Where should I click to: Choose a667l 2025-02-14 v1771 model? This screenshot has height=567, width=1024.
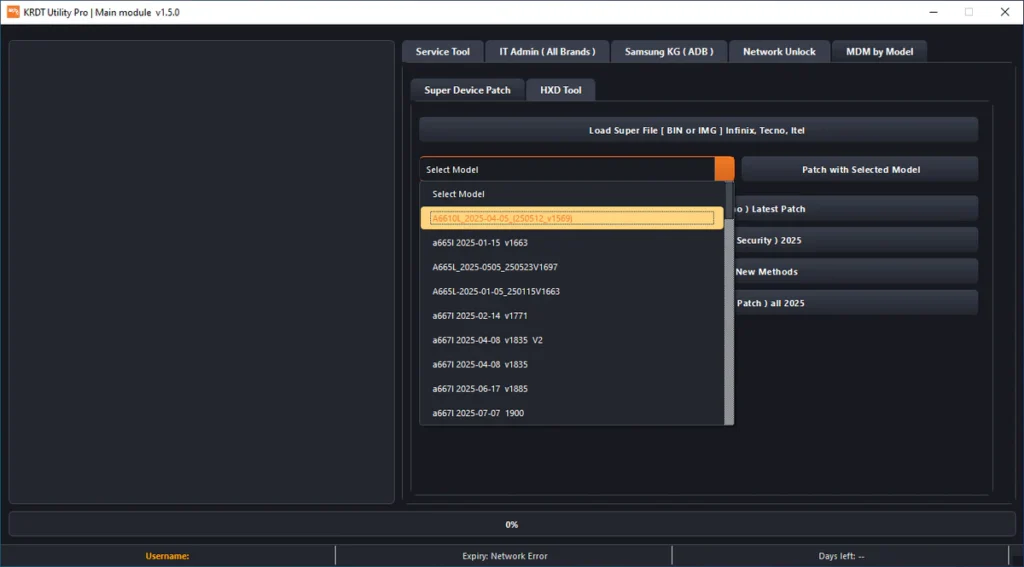(x=479, y=316)
